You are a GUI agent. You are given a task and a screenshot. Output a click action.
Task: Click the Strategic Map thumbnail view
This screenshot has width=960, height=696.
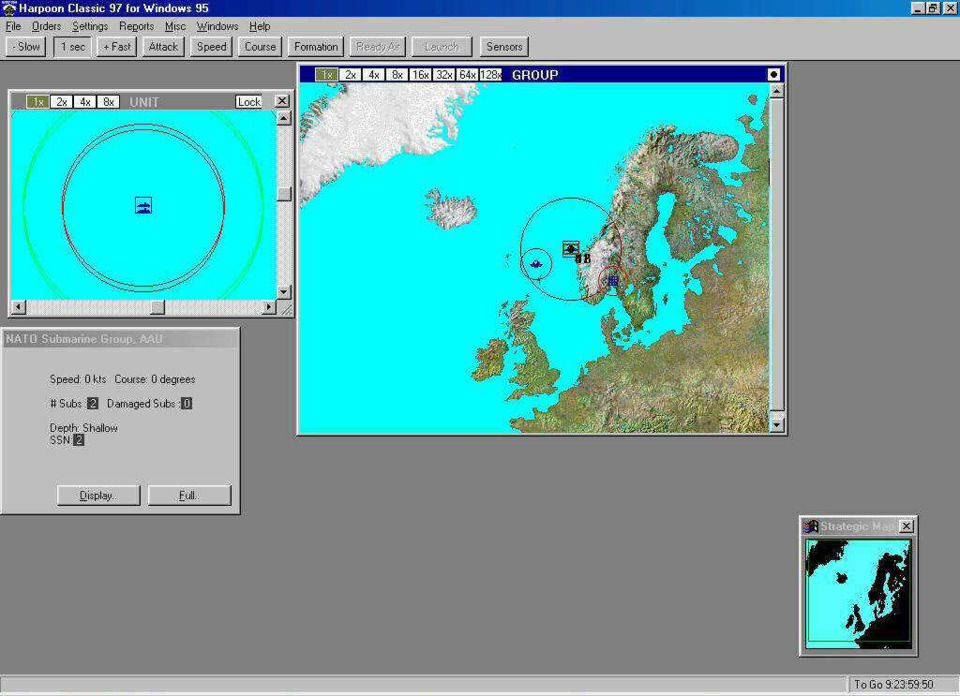[x=858, y=593]
